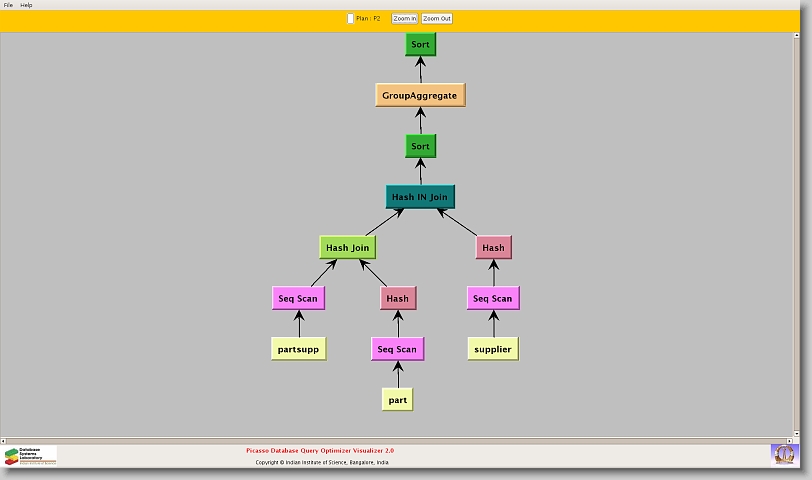Click the Plan P2 color swatch
This screenshot has width=812, height=480.
(350, 18)
